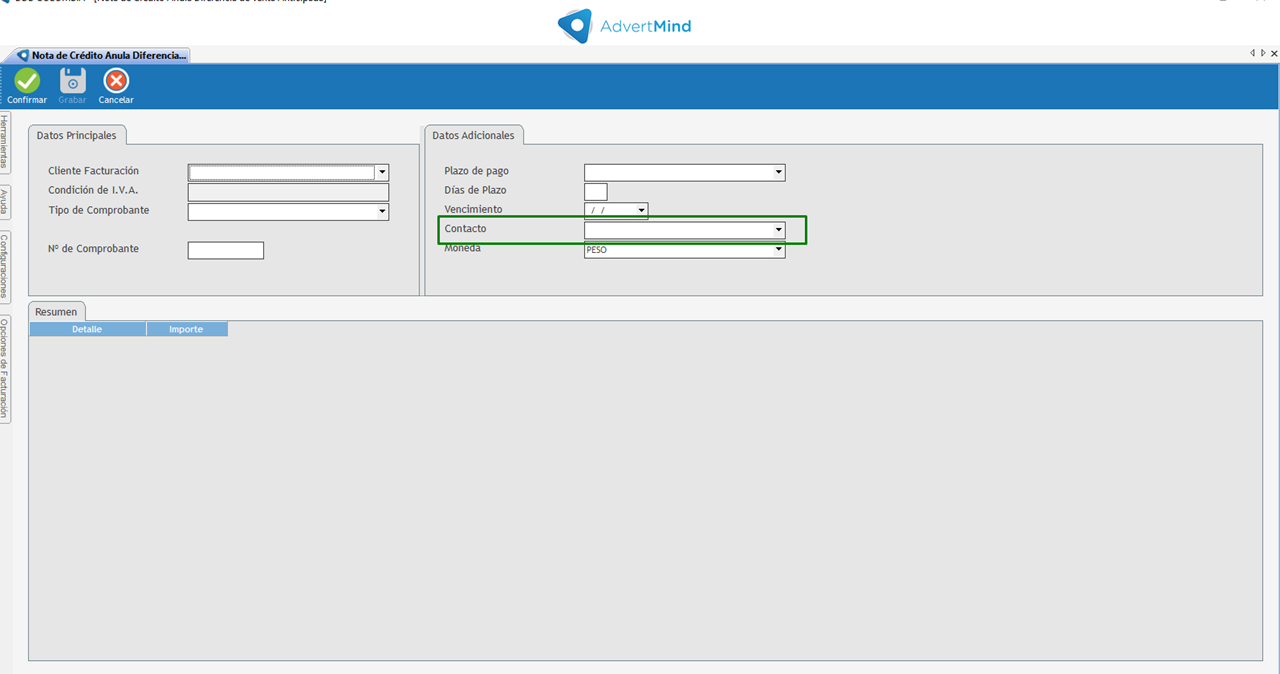Click the Días de Plazo input box
The width and height of the screenshot is (1280, 674).
[x=595, y=192]
